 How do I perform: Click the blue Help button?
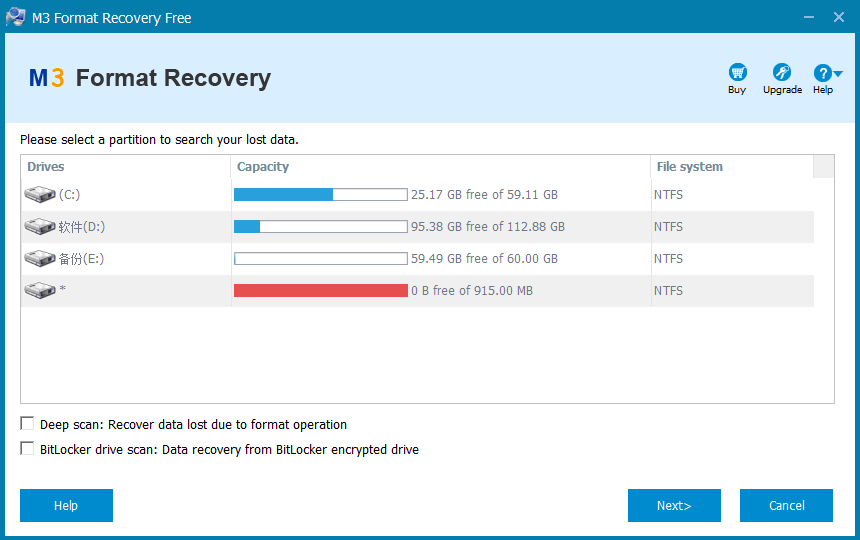tap(66, 505)
